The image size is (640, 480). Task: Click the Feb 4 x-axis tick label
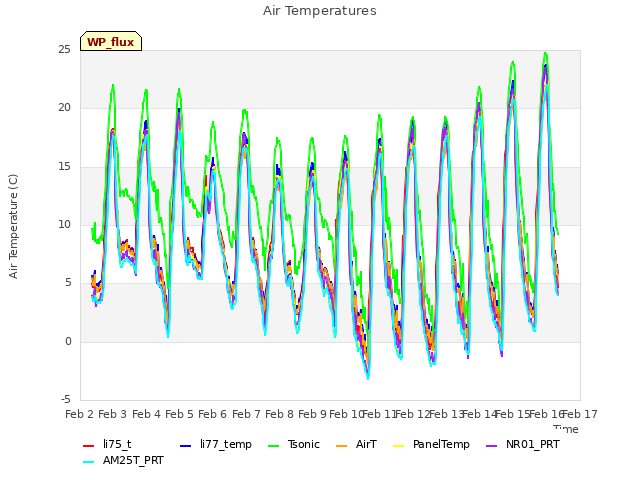147,414
